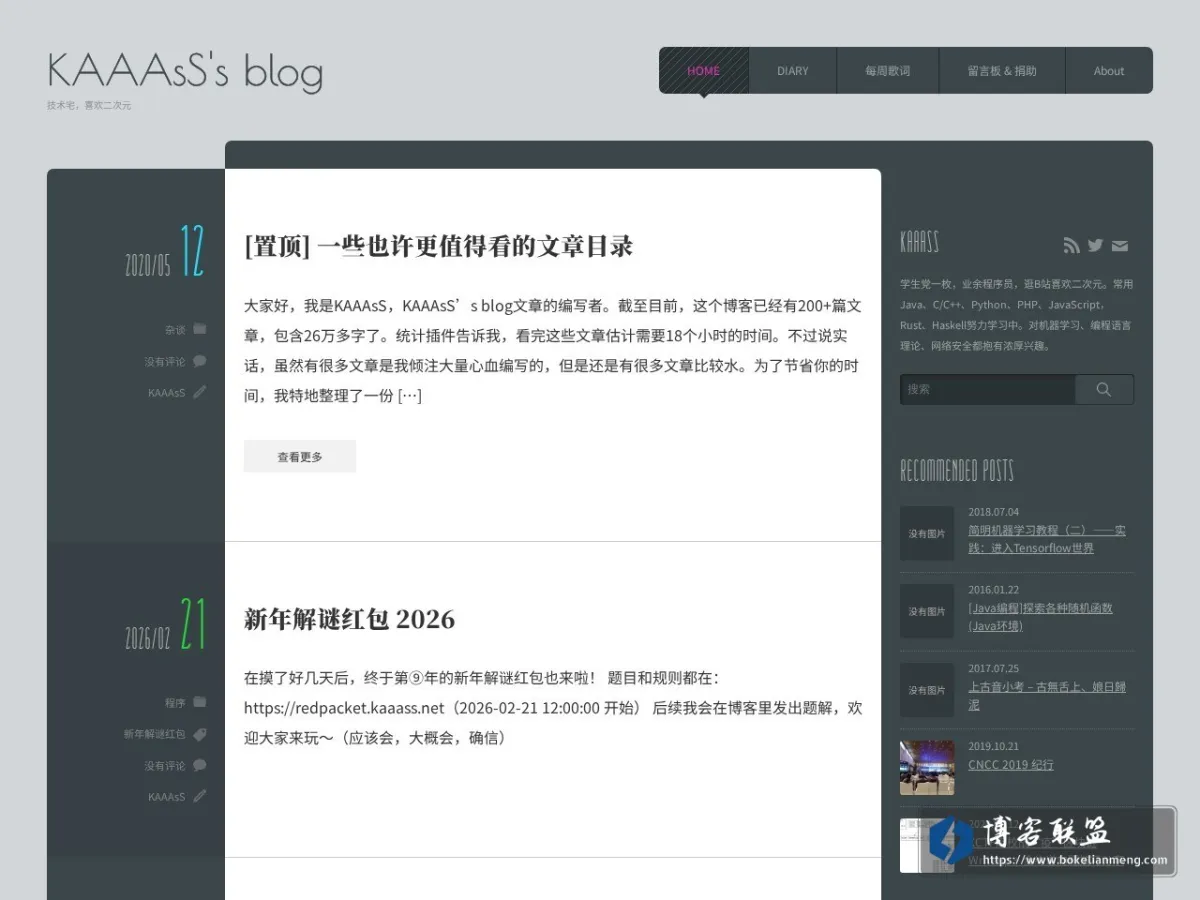Click the KAAAsS's blog site title
The height and width of the screenshot is (900, 1200).
click(x=185, y=71)
